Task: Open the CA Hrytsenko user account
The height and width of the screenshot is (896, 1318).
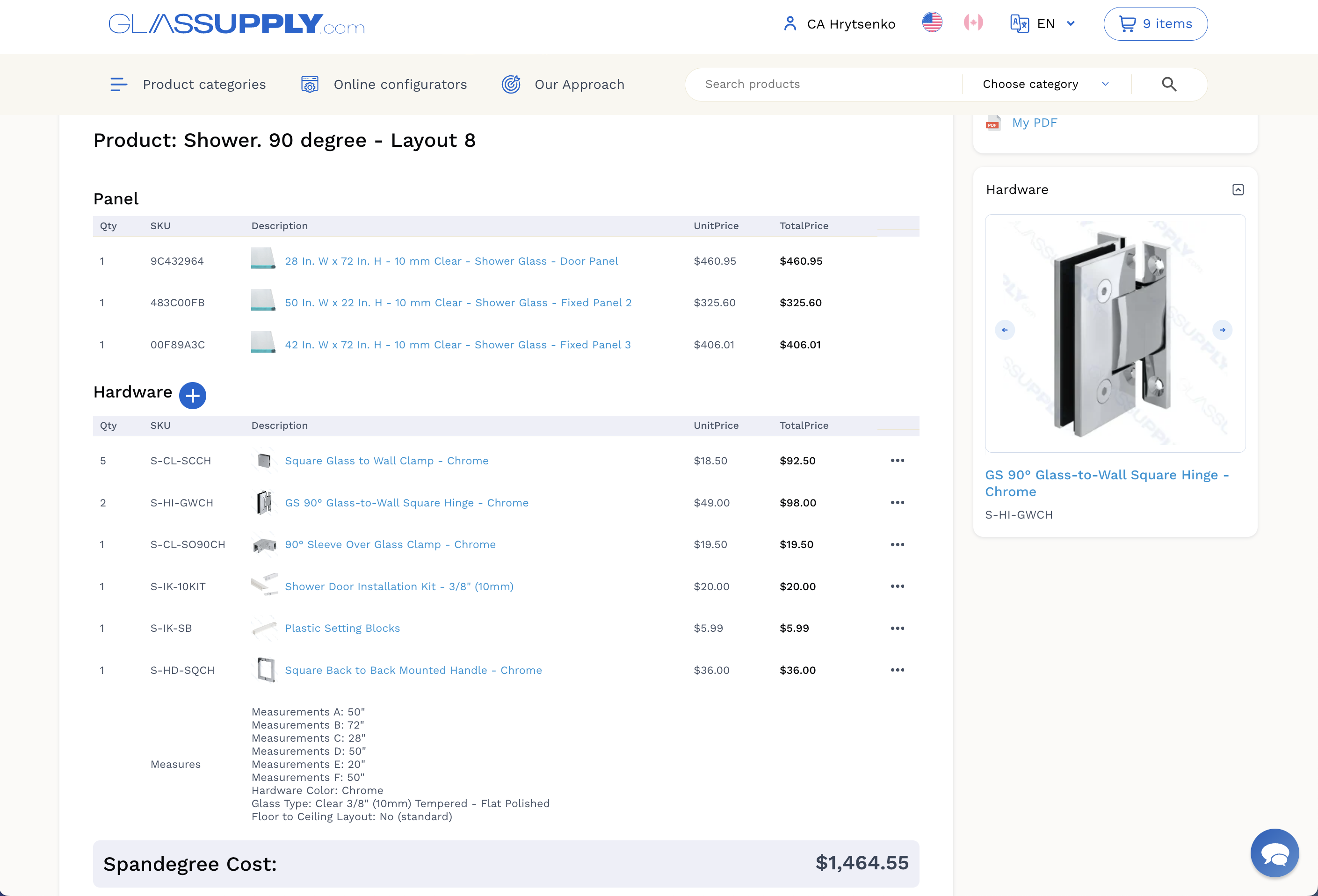Action: click(840, 24)
